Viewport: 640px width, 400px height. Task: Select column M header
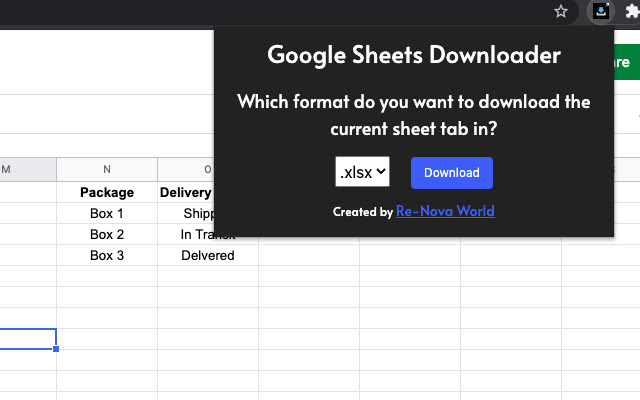click(28, 169)
